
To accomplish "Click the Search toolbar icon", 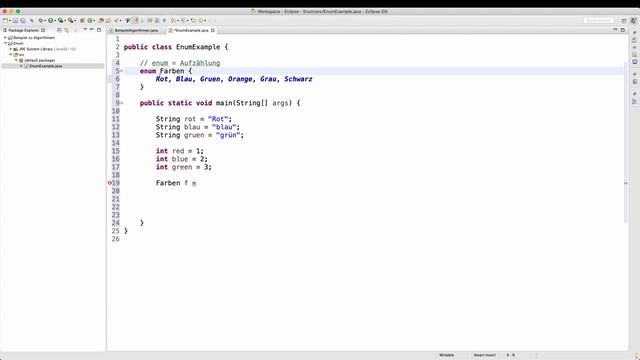I will click(x=117, y=20).
